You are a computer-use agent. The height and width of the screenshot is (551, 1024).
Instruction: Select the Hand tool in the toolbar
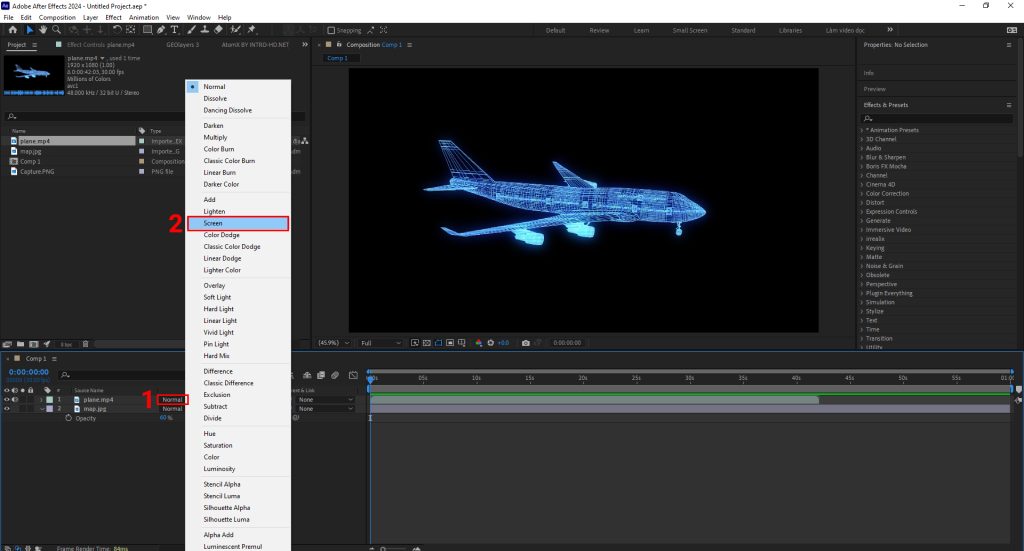pos(42,30)
